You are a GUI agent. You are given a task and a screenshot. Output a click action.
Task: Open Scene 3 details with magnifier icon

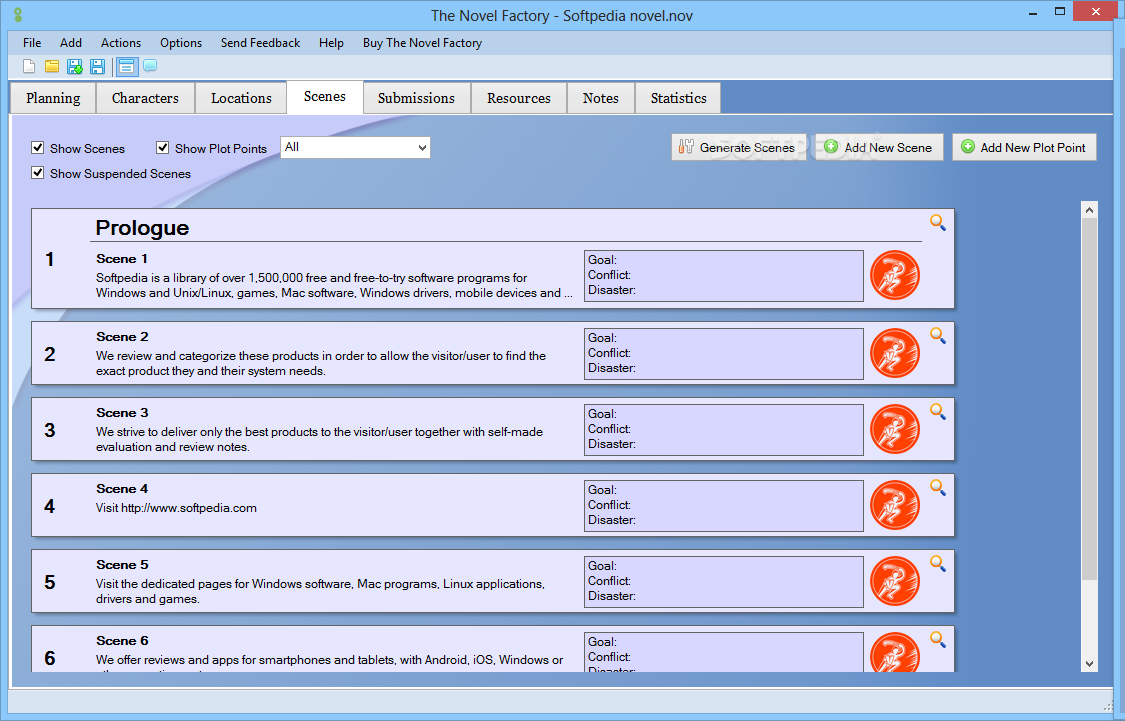pos(938,412)
